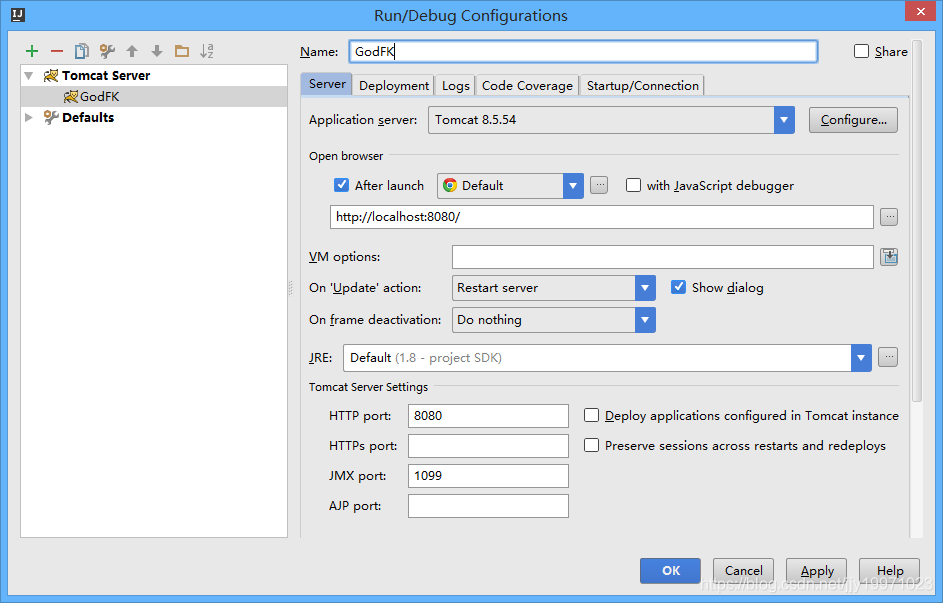Open Help for this dialog
Screen dimensions: 943x603
click(x=889, y=571)
